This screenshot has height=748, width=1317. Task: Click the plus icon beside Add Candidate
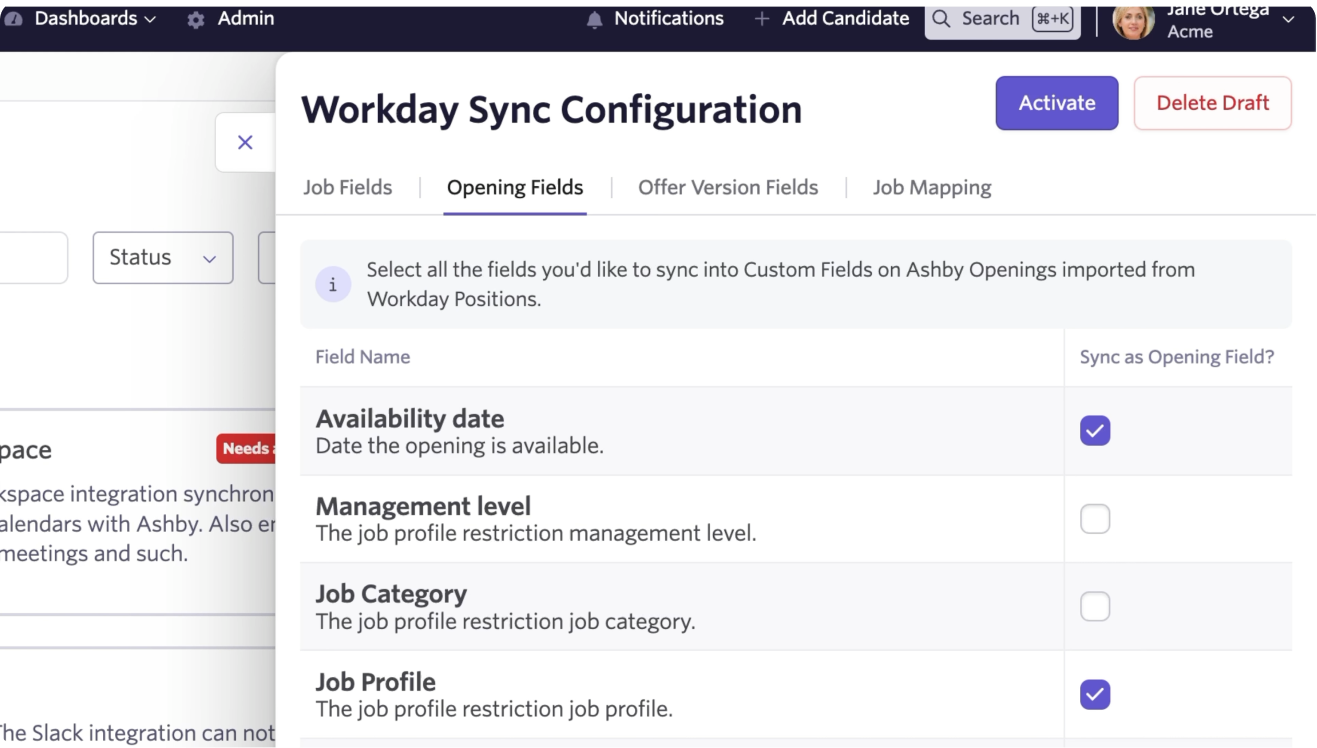[762, 19]
